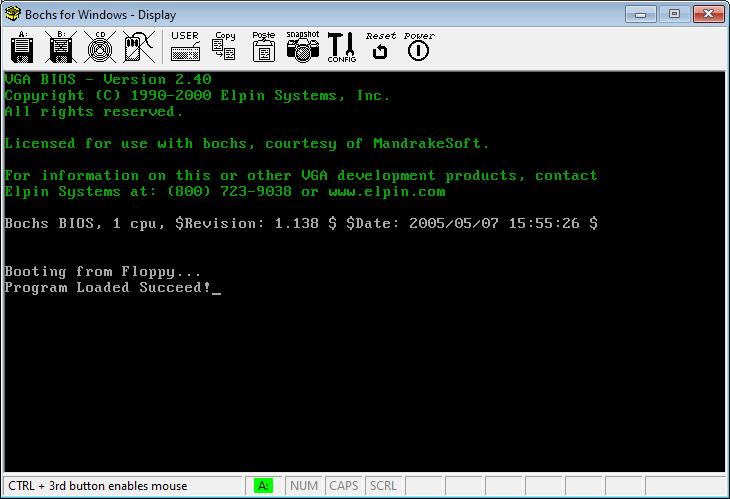Click 'CTRL + 3rd button enables mouse' text
Screen dimensions: 730x499
[x=98, y=486]
